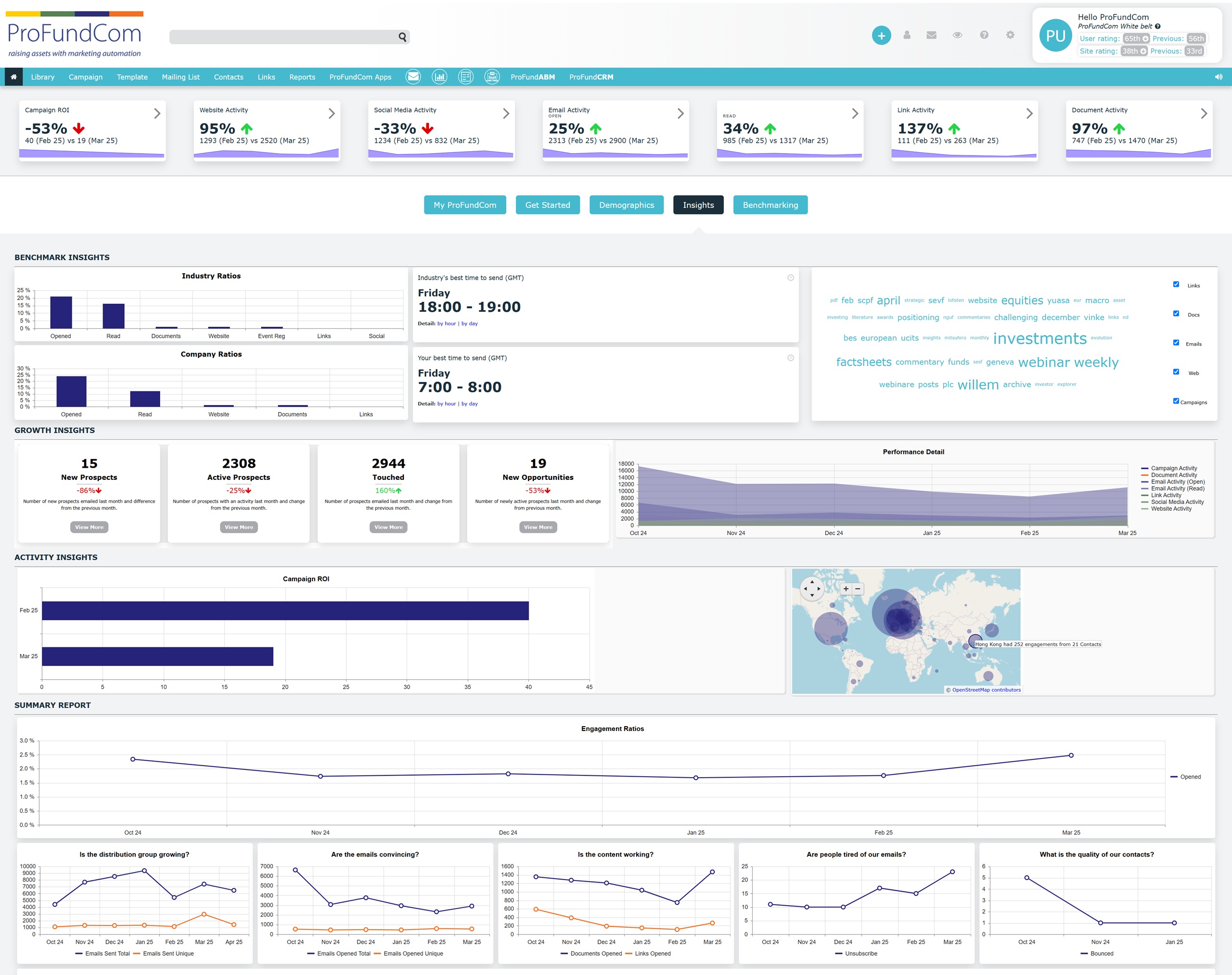Open the Reports menu
This screenshot has width=1232, height=975.
pyautogui.click(x=301, y=77)
